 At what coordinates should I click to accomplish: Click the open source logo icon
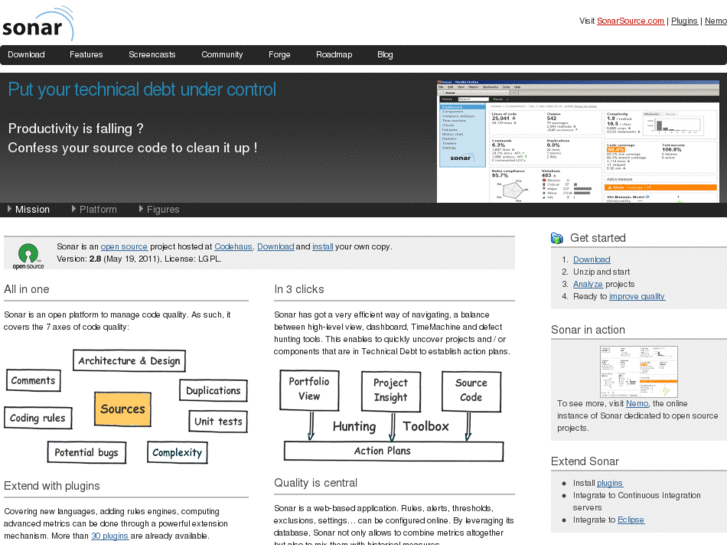click(28, 256)
